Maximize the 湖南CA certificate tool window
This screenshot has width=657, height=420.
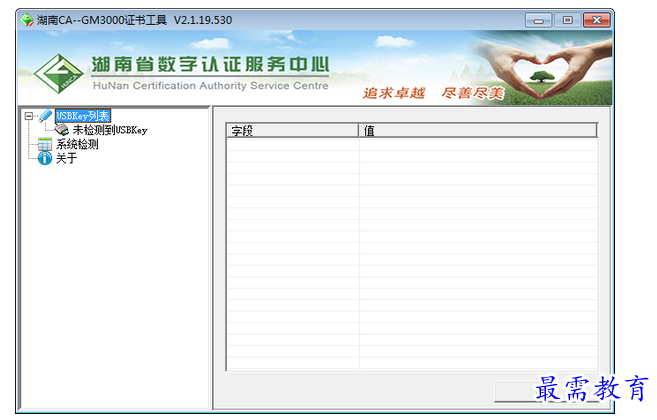(x=567, y=20)
